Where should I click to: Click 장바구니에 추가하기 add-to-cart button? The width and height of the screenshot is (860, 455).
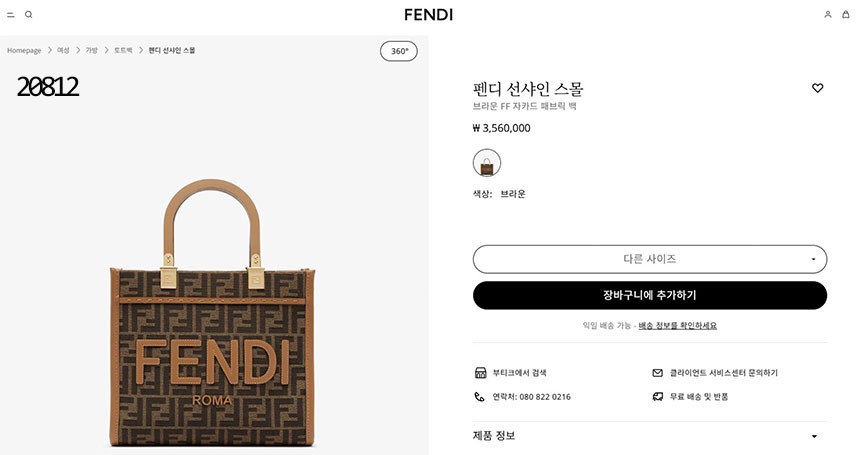649,295
